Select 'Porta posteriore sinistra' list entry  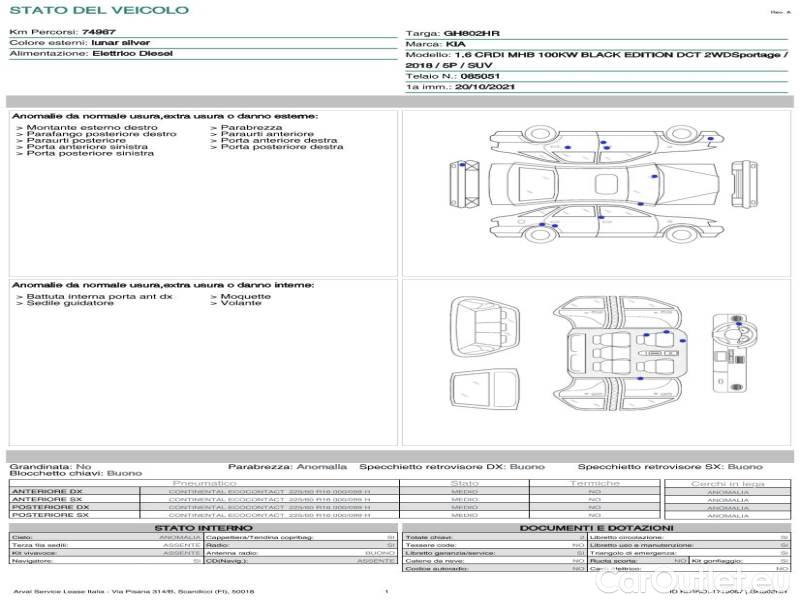(x=90, y=153)
